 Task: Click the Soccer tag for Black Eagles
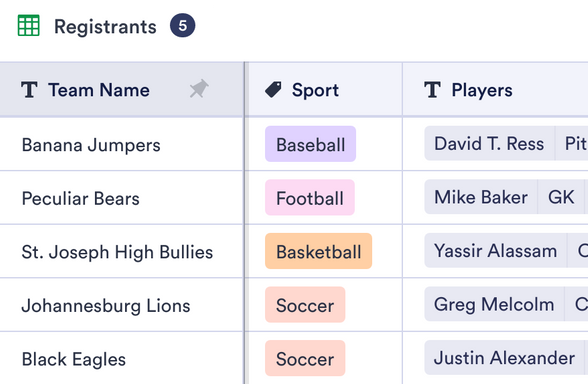click(305, 358)
